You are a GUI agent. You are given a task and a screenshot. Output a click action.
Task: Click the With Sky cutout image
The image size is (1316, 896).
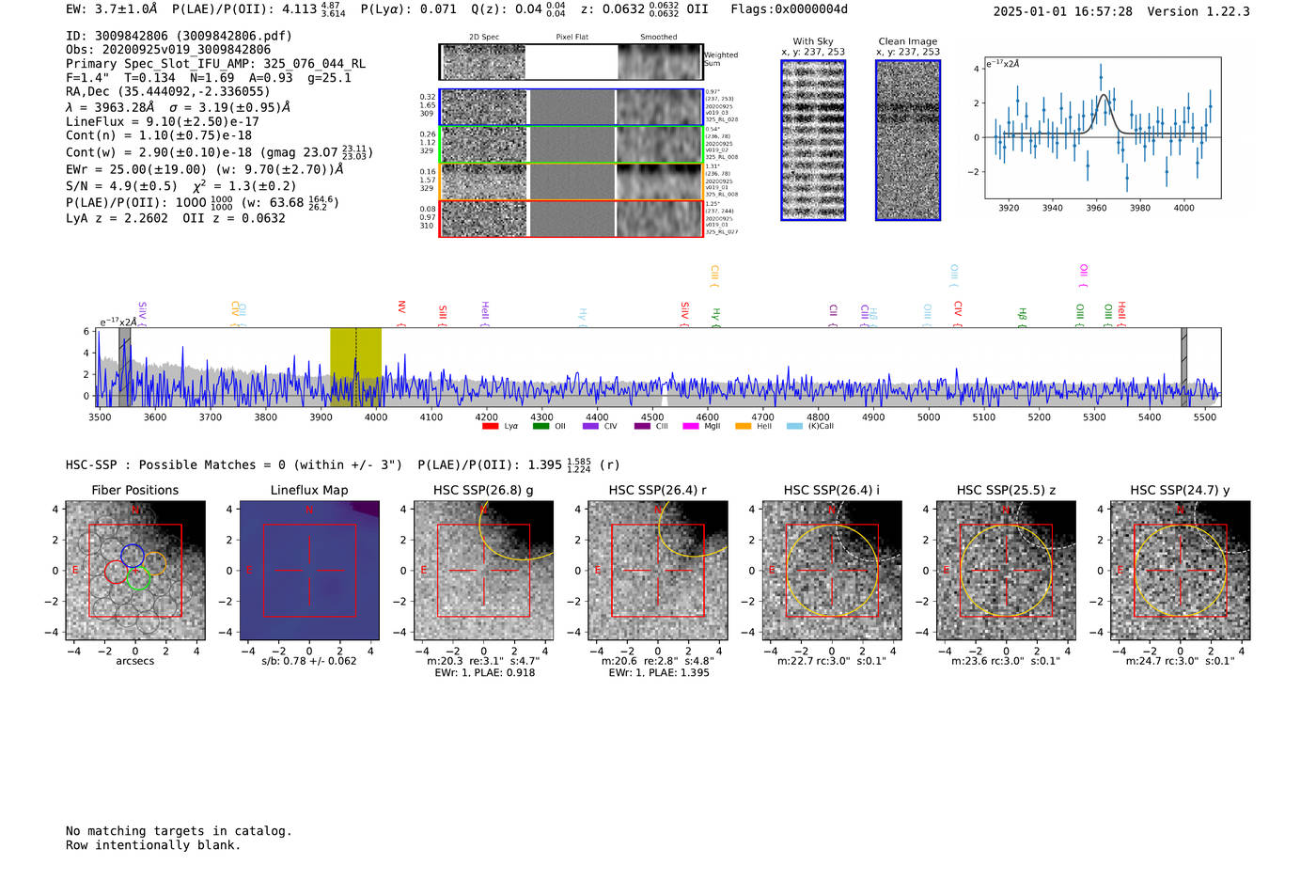point(813,140)
